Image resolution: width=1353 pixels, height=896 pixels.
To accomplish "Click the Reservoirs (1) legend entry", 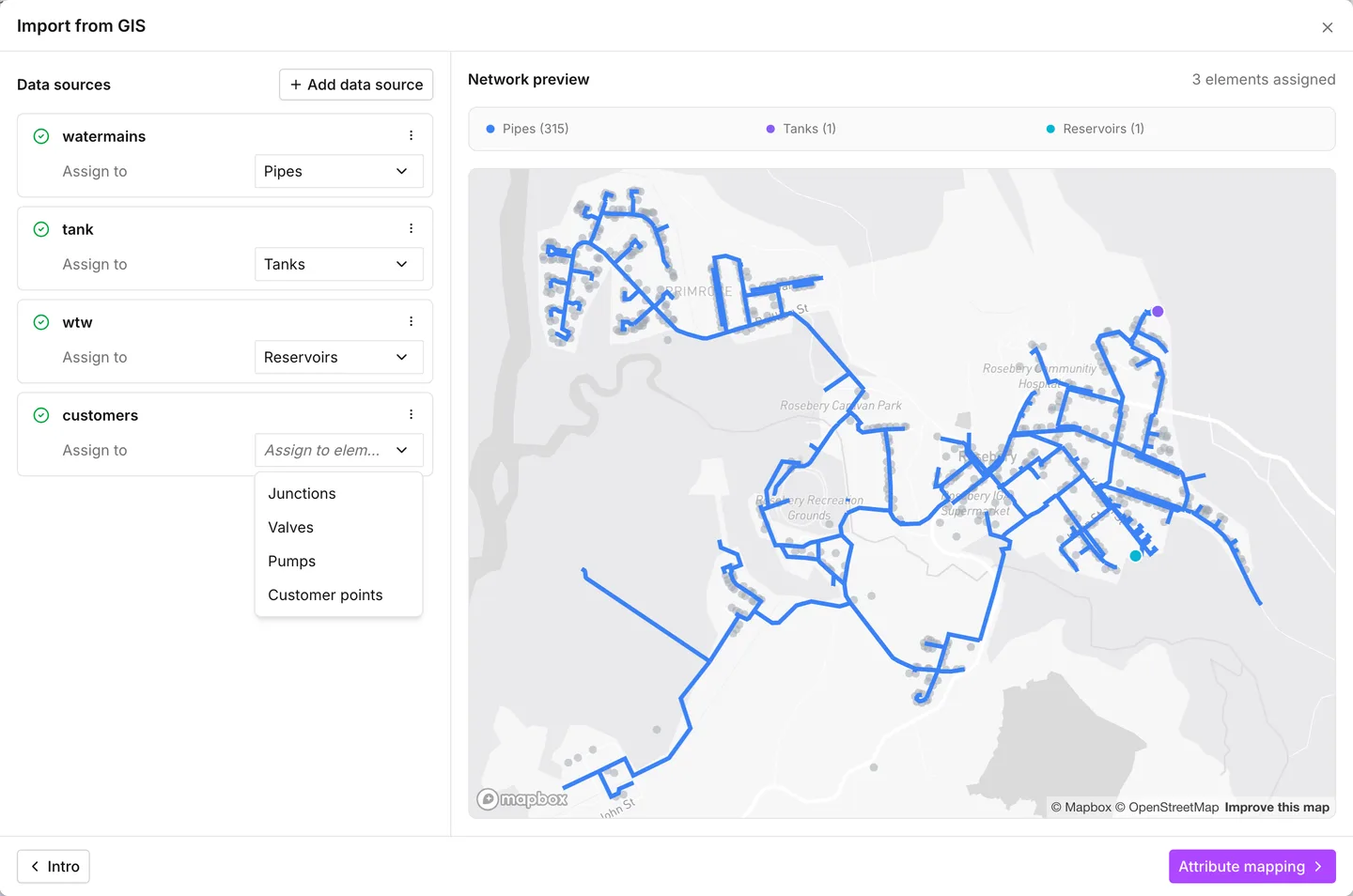I will [x=1096, y=129].
